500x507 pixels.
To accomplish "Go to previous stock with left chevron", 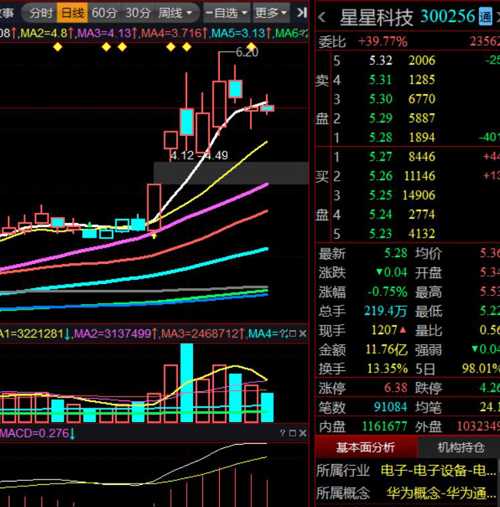I will (322, 17).
